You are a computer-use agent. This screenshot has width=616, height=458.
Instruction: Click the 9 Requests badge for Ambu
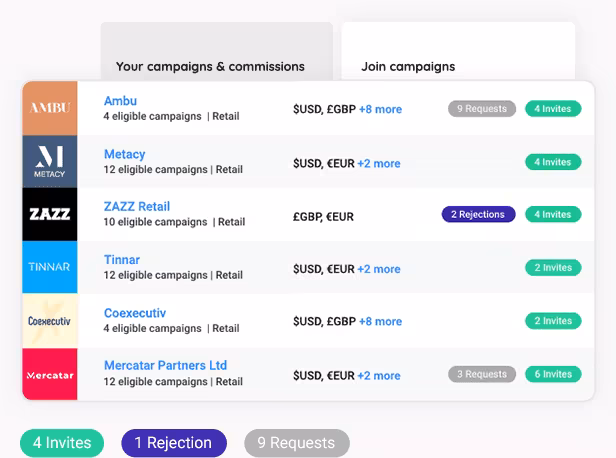point(482,109)
